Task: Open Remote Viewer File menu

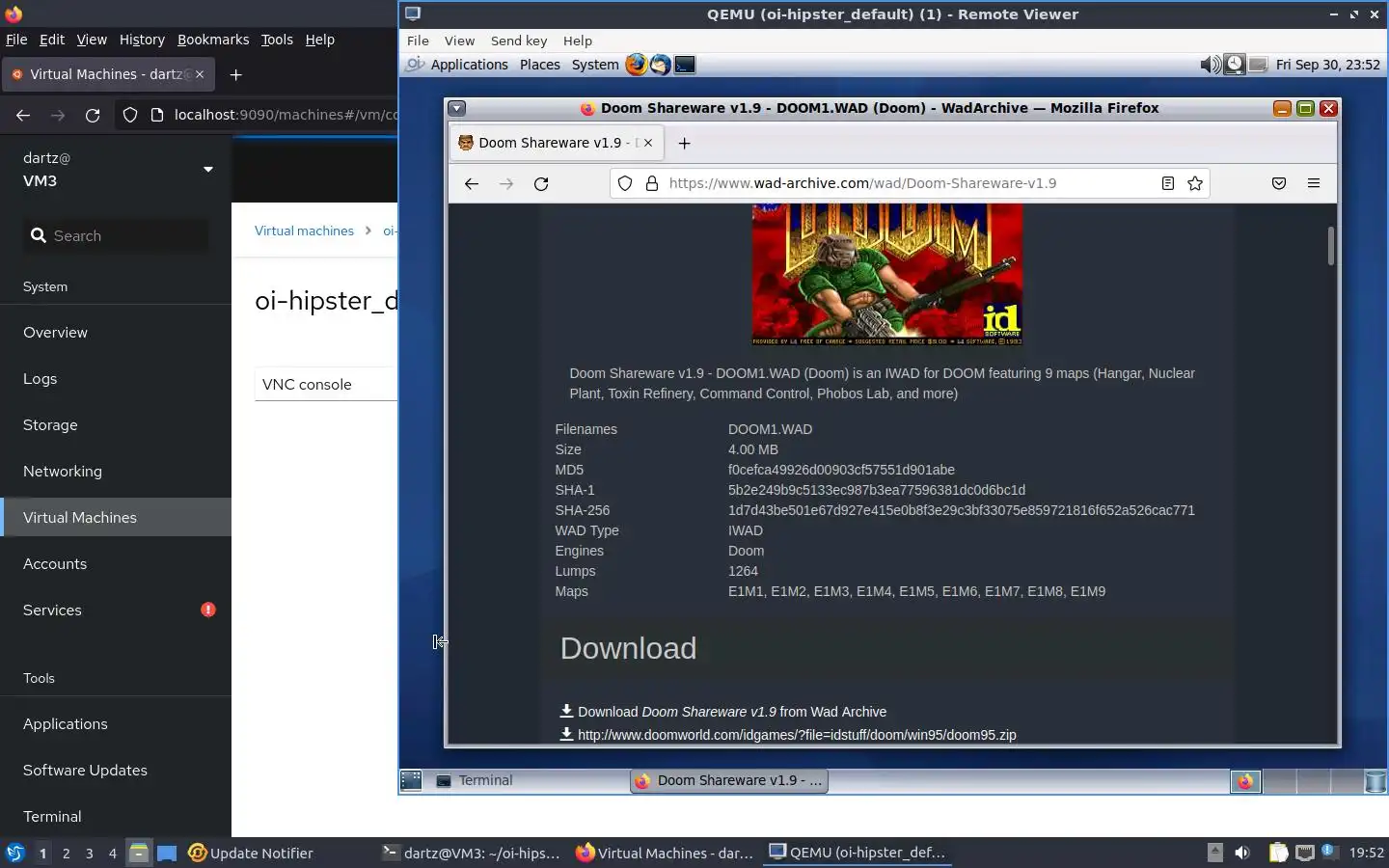Action: point(418,41)
